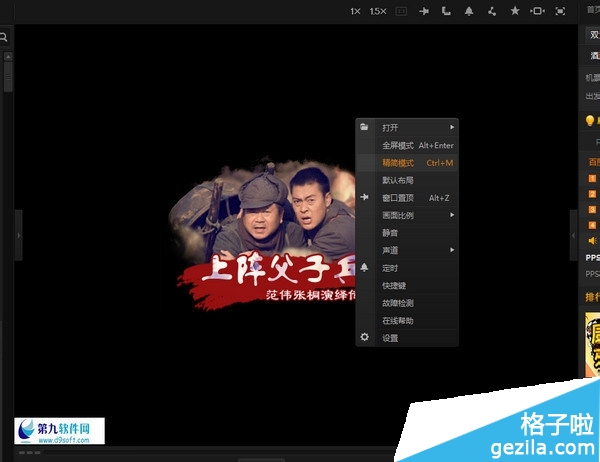
Task: Open the 打开 submenu in context menu
Action: (x=407, y=127)
